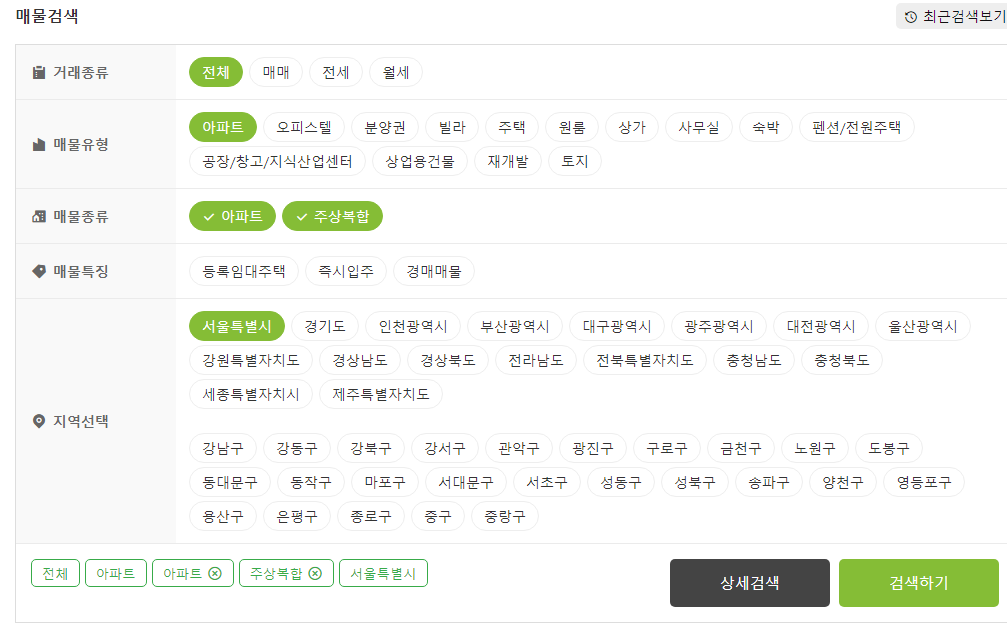This screenshot has width=1007, height=624.
Task: Select 사무실 property type
Action: [x=699, y=127]
